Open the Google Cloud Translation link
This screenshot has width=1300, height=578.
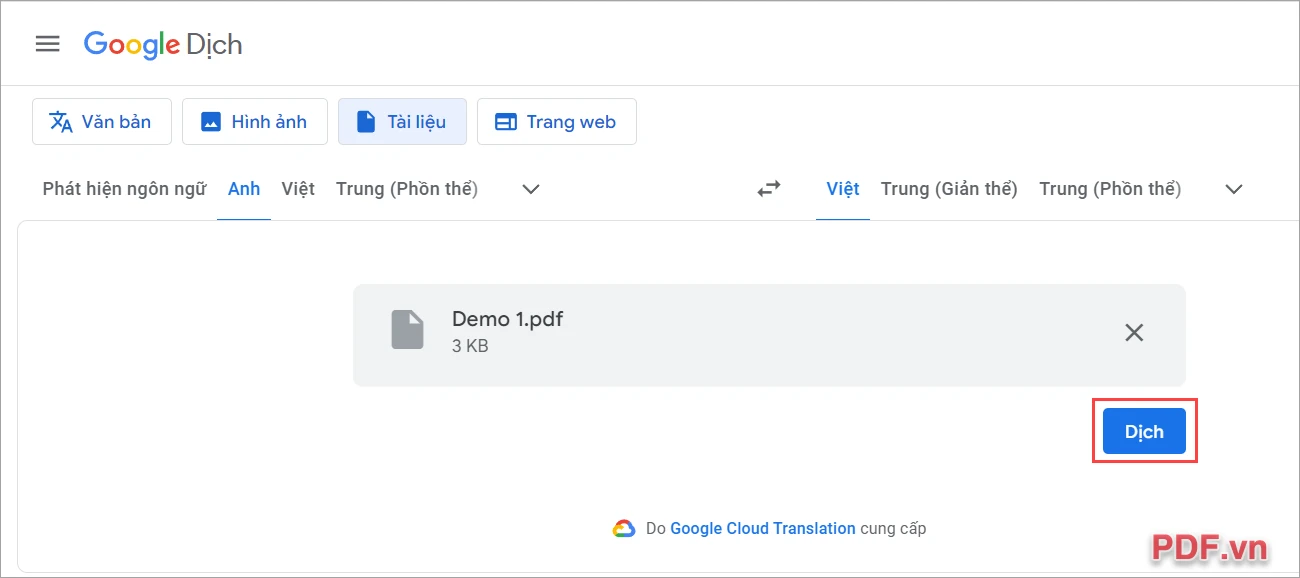[763, 528]
